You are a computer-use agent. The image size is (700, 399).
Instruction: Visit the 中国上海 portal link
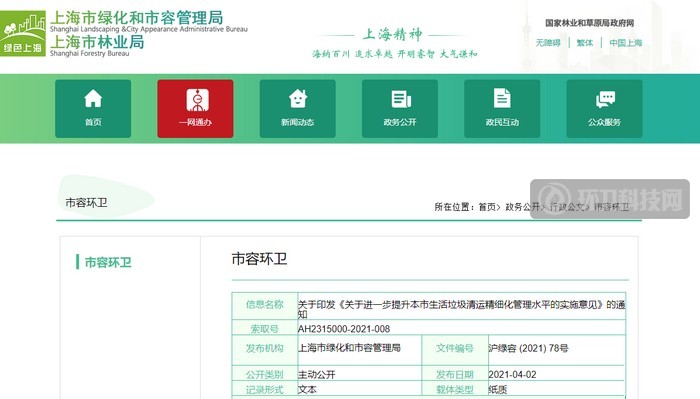coord(626,43)
